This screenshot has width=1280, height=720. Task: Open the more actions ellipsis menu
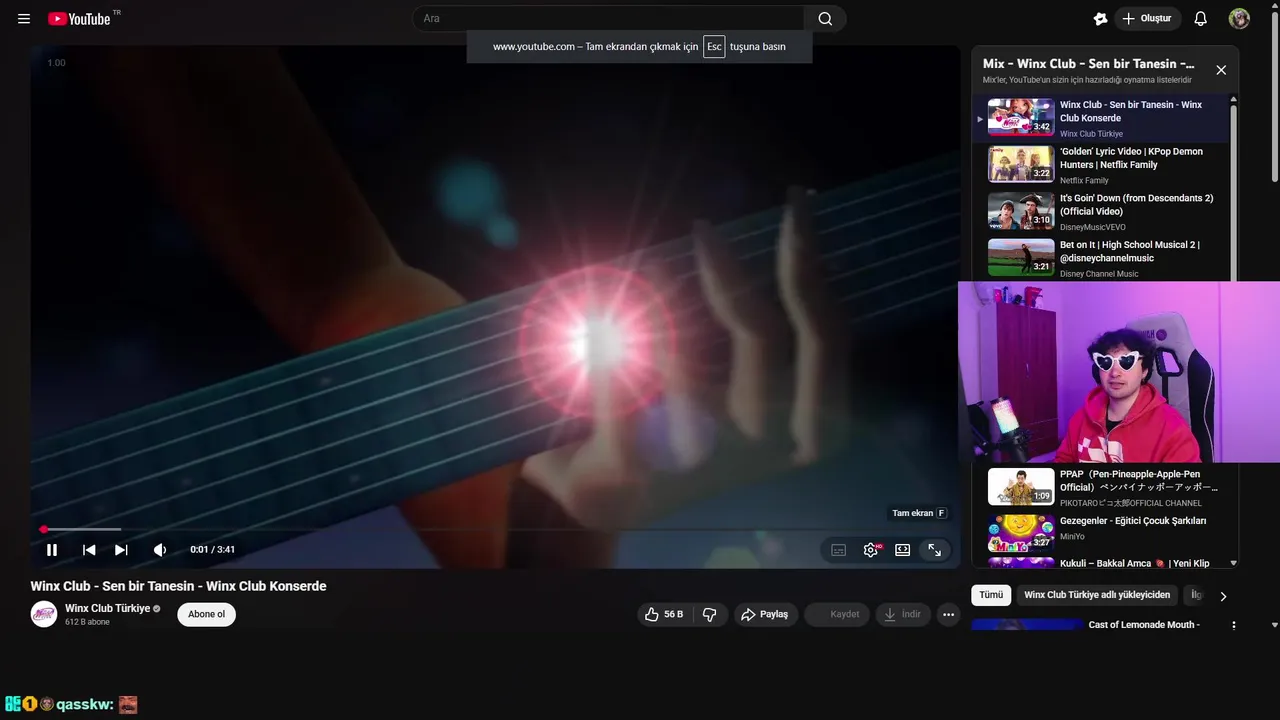948,614
